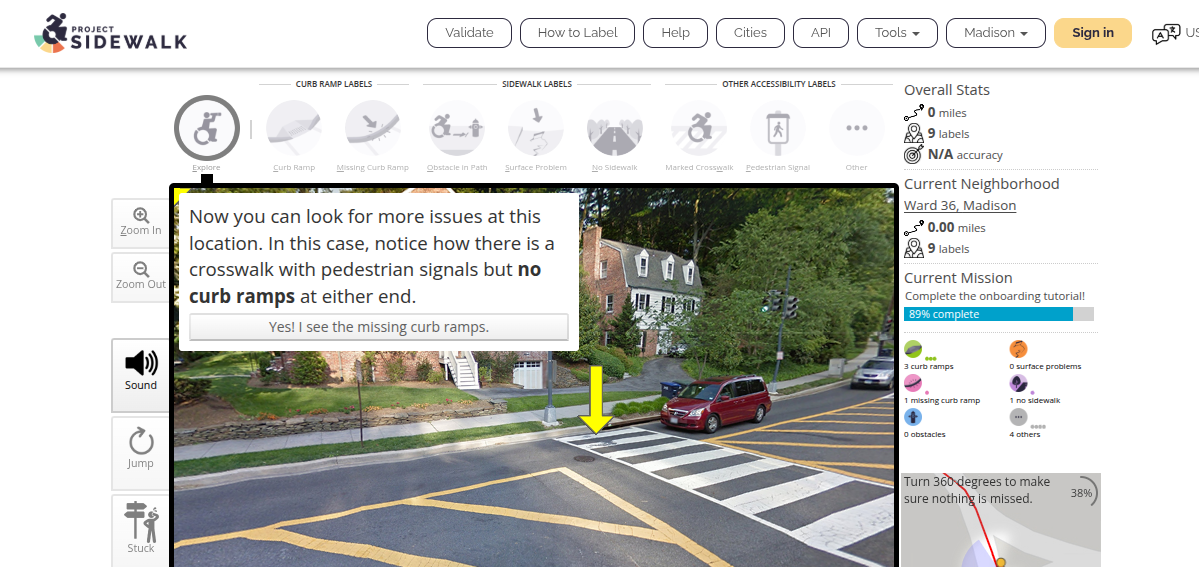Select the Explore mode icon
The width and height of the screenshot is (1199, 567).
coord(206,128)
